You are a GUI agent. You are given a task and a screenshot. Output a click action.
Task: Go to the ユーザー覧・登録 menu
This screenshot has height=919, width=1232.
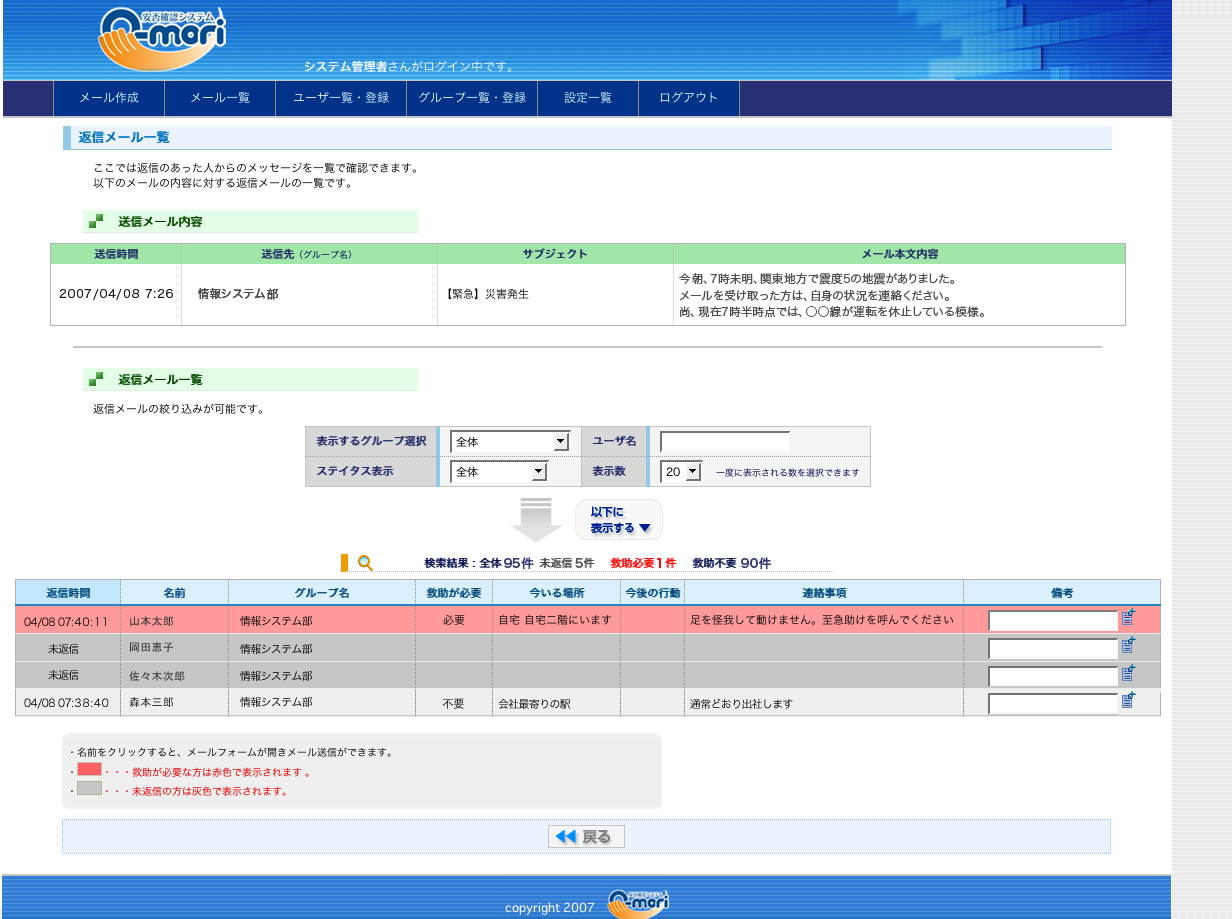click(x=341, y=98)
